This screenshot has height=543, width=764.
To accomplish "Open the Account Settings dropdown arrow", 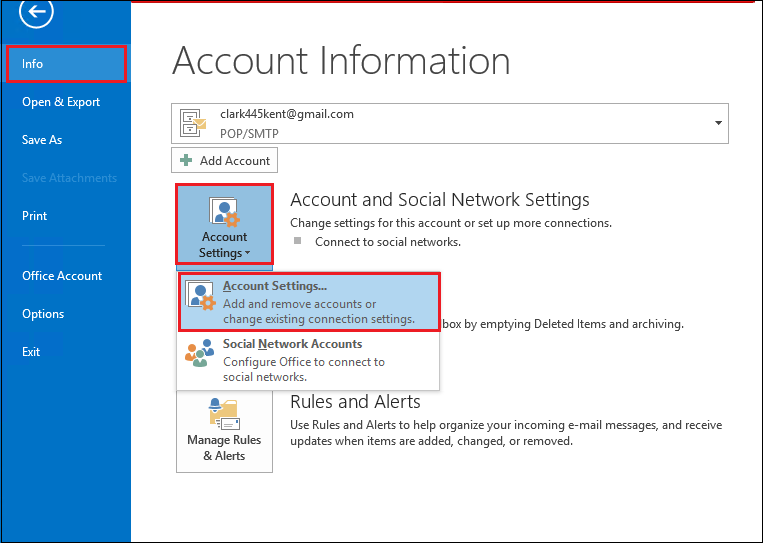I will [x=248, y=253].
